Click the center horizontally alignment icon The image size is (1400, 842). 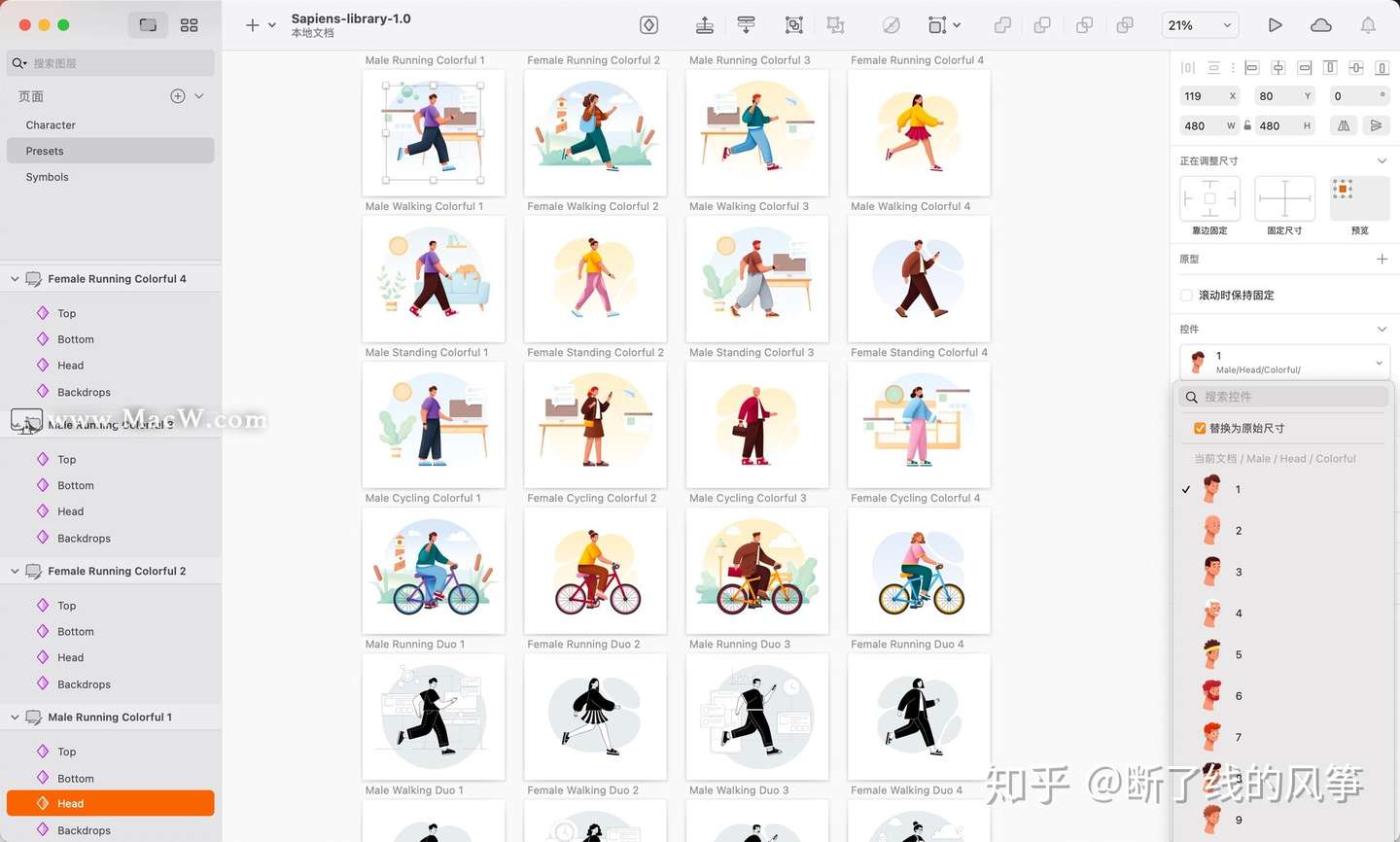pos(1277,68)
